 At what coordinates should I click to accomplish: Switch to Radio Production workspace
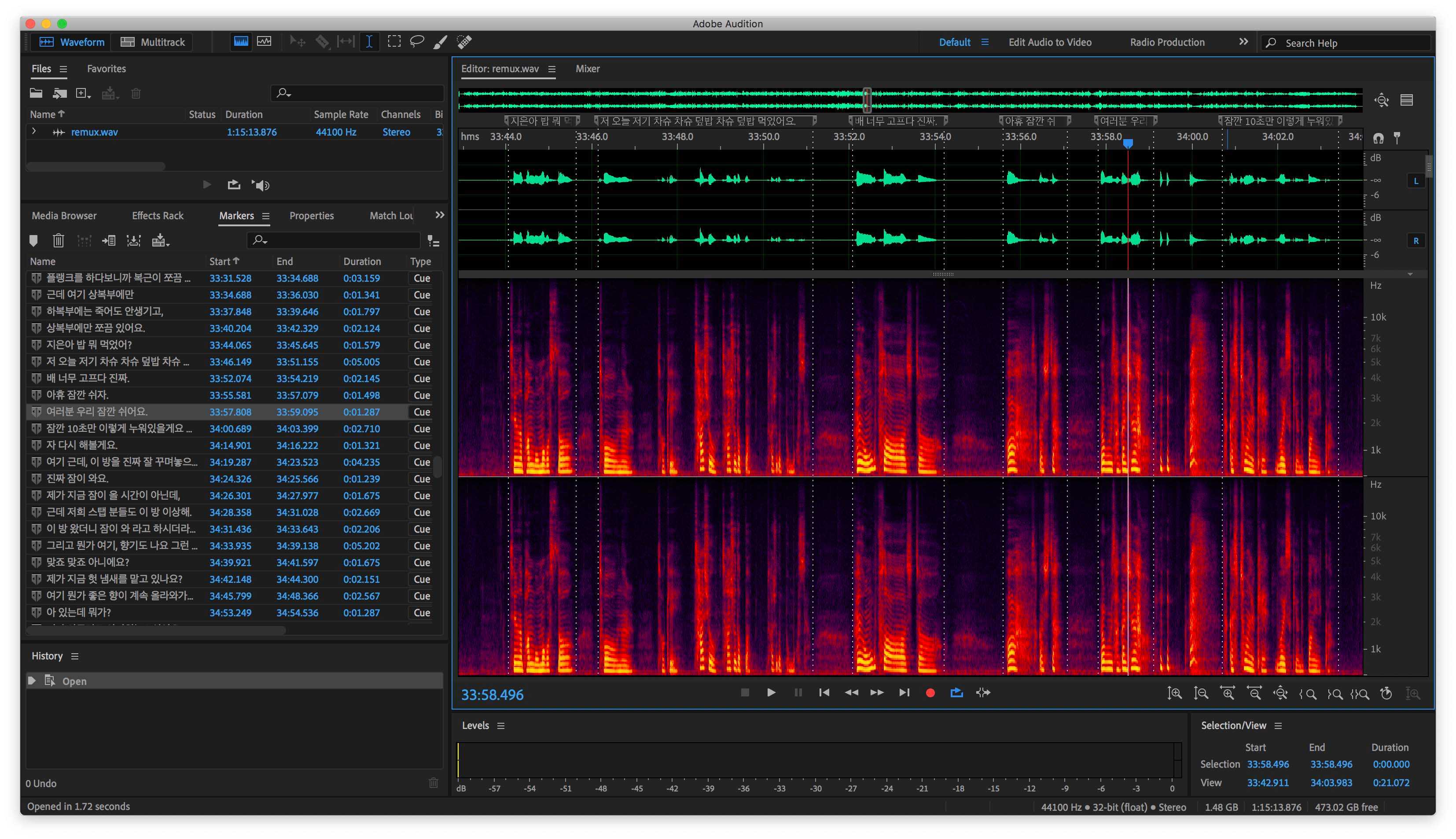coord(1167,42)
